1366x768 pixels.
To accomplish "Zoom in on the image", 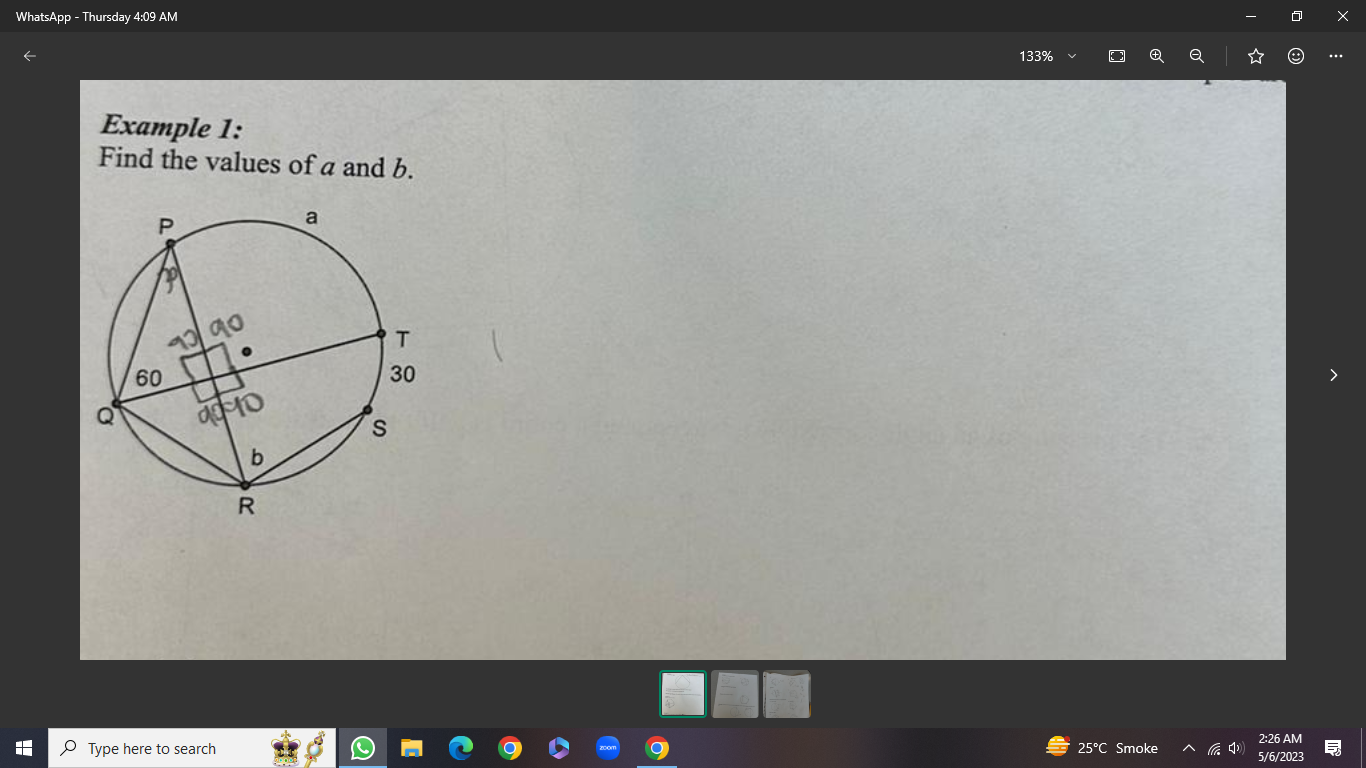I will coord(1156,56).
